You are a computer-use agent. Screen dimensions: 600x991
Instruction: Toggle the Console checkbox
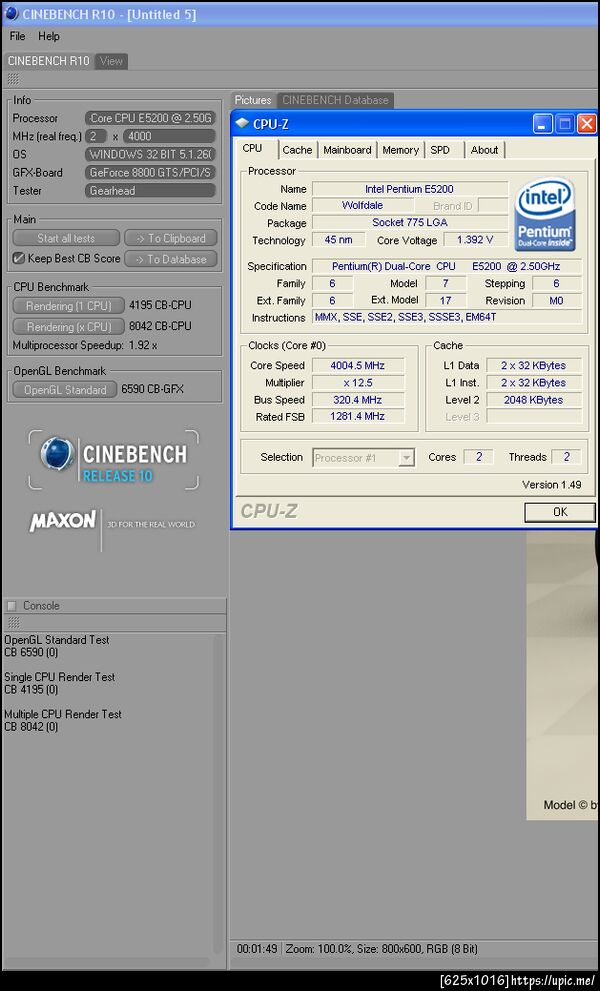click(x=11, y=605)
